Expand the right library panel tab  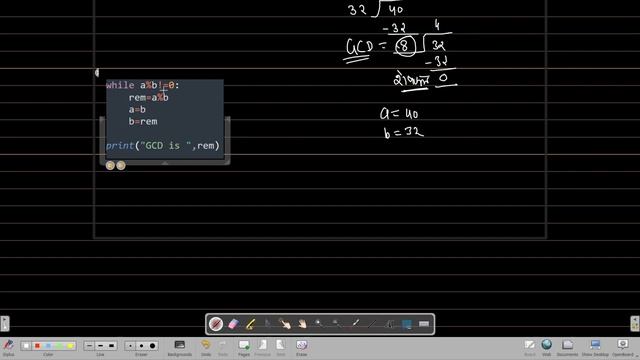635,323
